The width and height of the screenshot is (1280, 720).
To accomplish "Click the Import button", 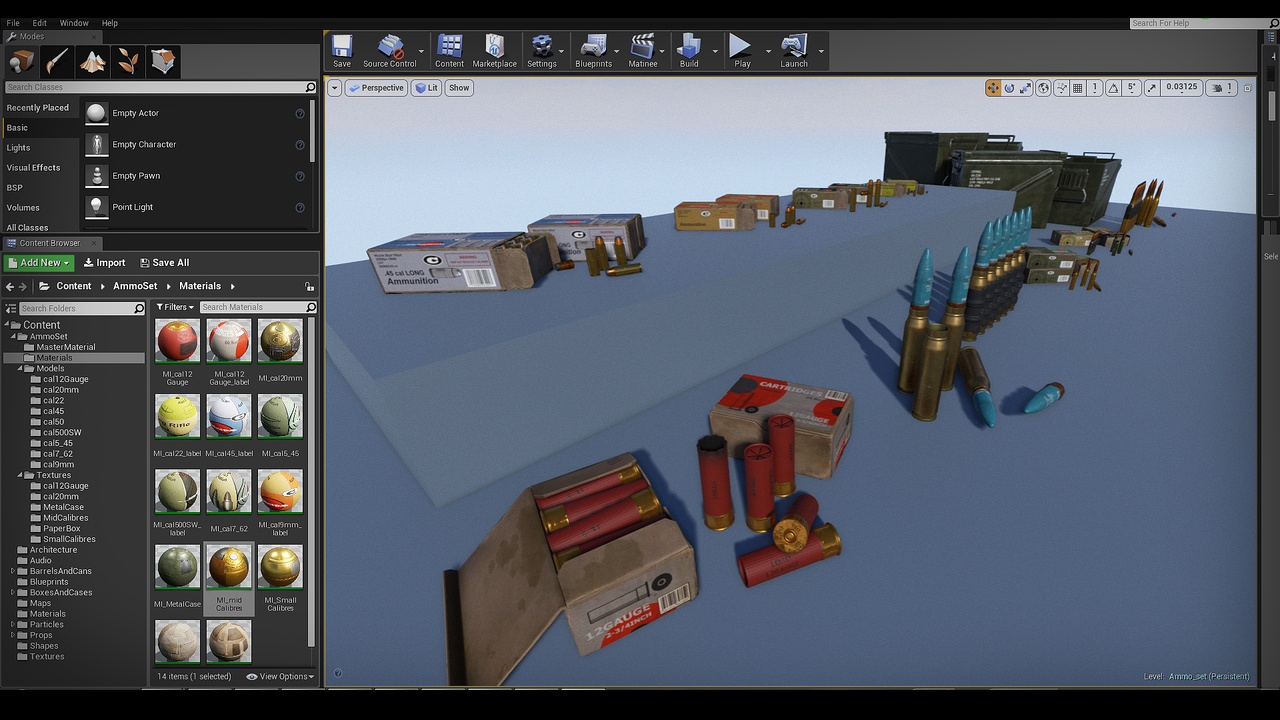I will coord(104,263).
